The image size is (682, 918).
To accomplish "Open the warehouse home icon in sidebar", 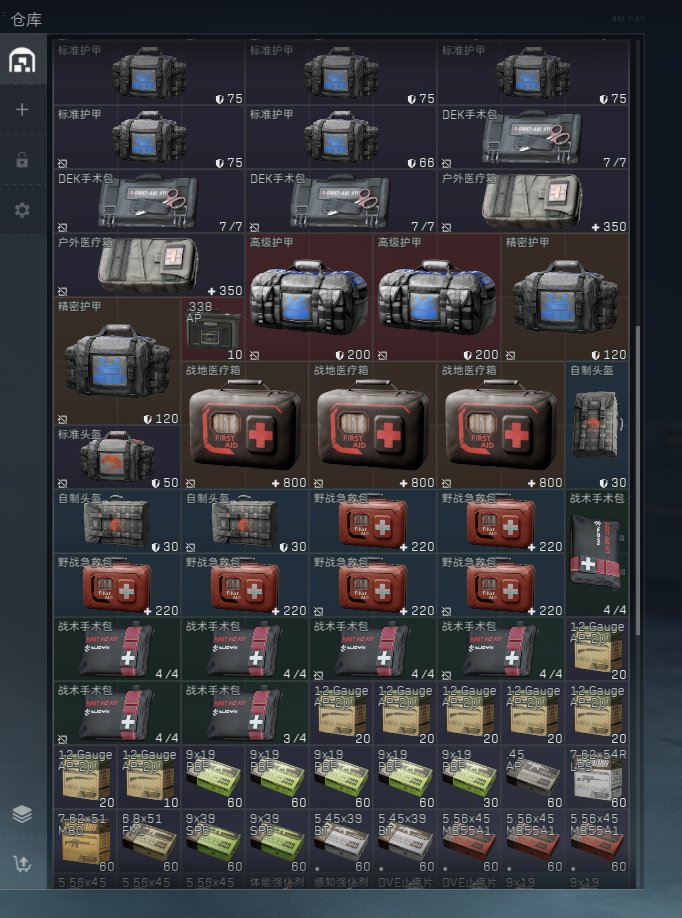I will [x=22, y=59].
